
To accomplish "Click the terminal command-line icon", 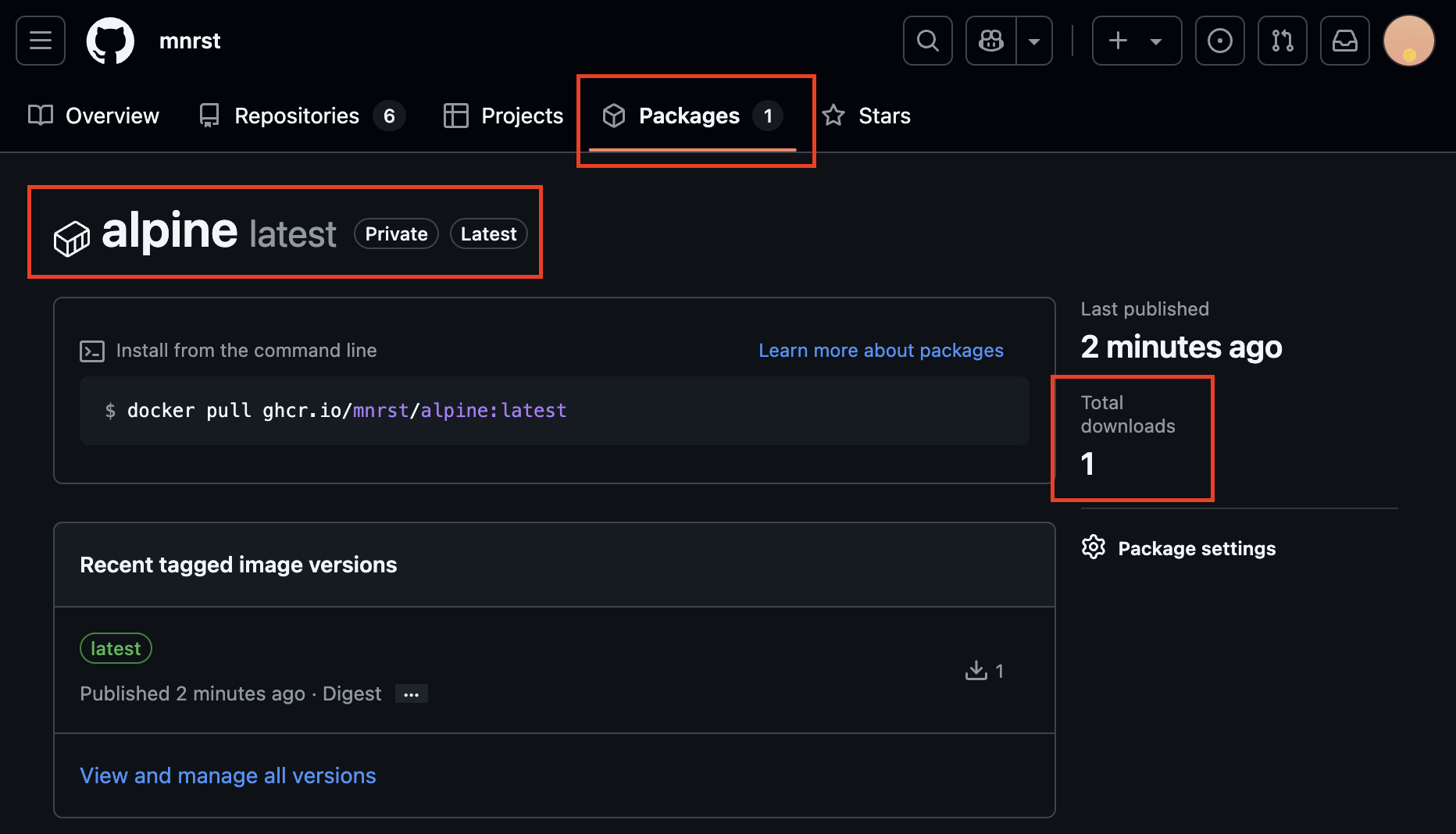I will coord(92,351).
